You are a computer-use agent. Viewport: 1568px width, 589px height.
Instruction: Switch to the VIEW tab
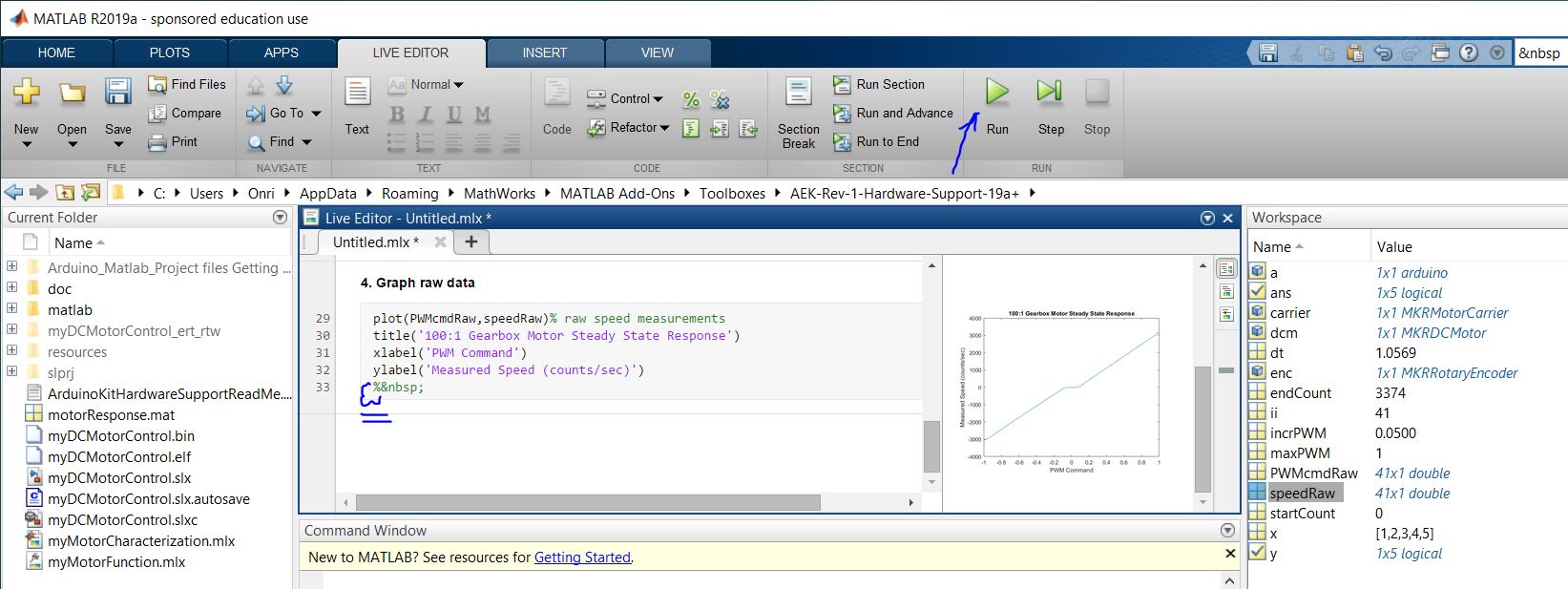pos(658,53)
